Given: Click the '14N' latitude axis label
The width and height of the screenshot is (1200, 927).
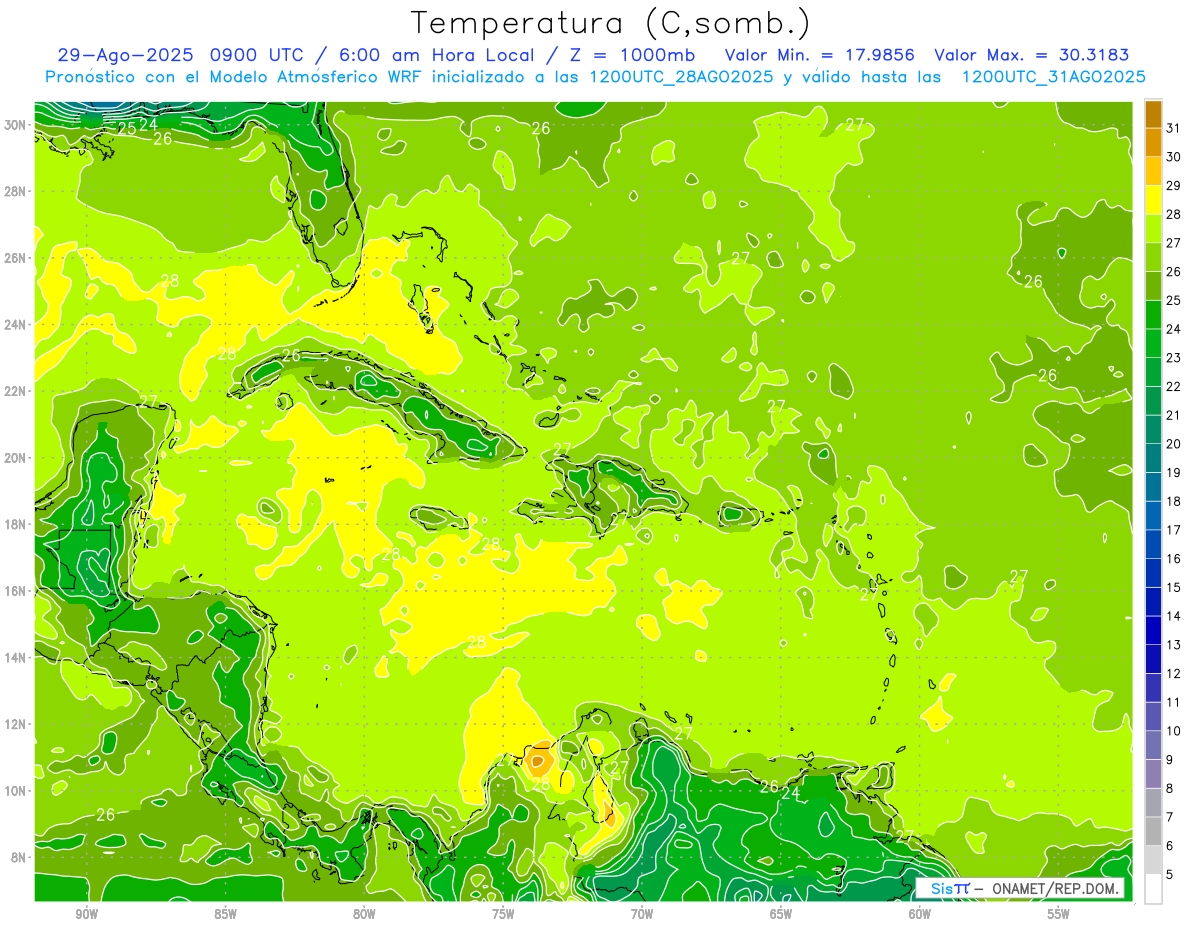Looking at the screenshot, I should coord(15,657).
